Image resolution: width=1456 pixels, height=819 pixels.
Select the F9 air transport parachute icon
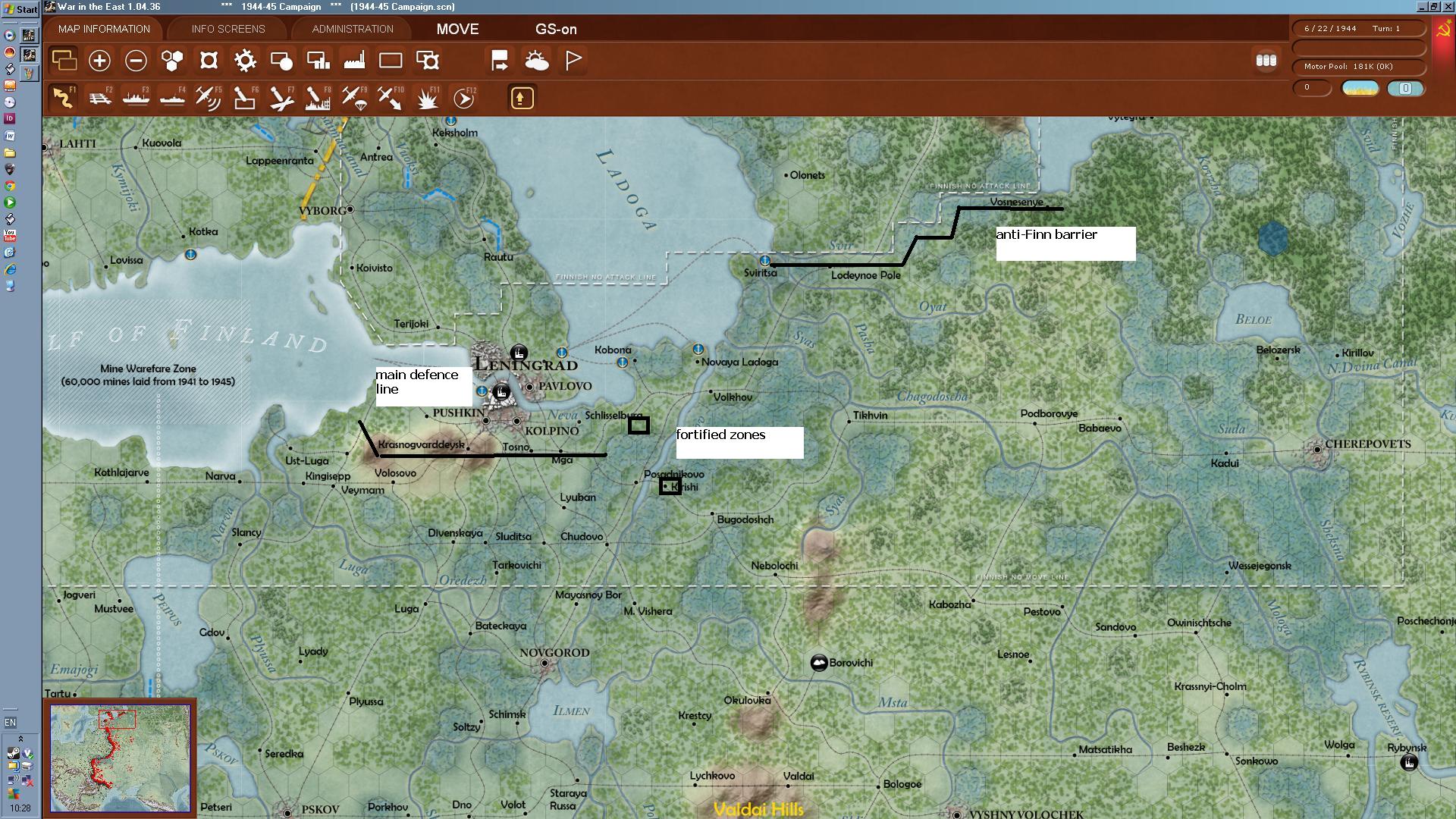click(x=354, y=99)
